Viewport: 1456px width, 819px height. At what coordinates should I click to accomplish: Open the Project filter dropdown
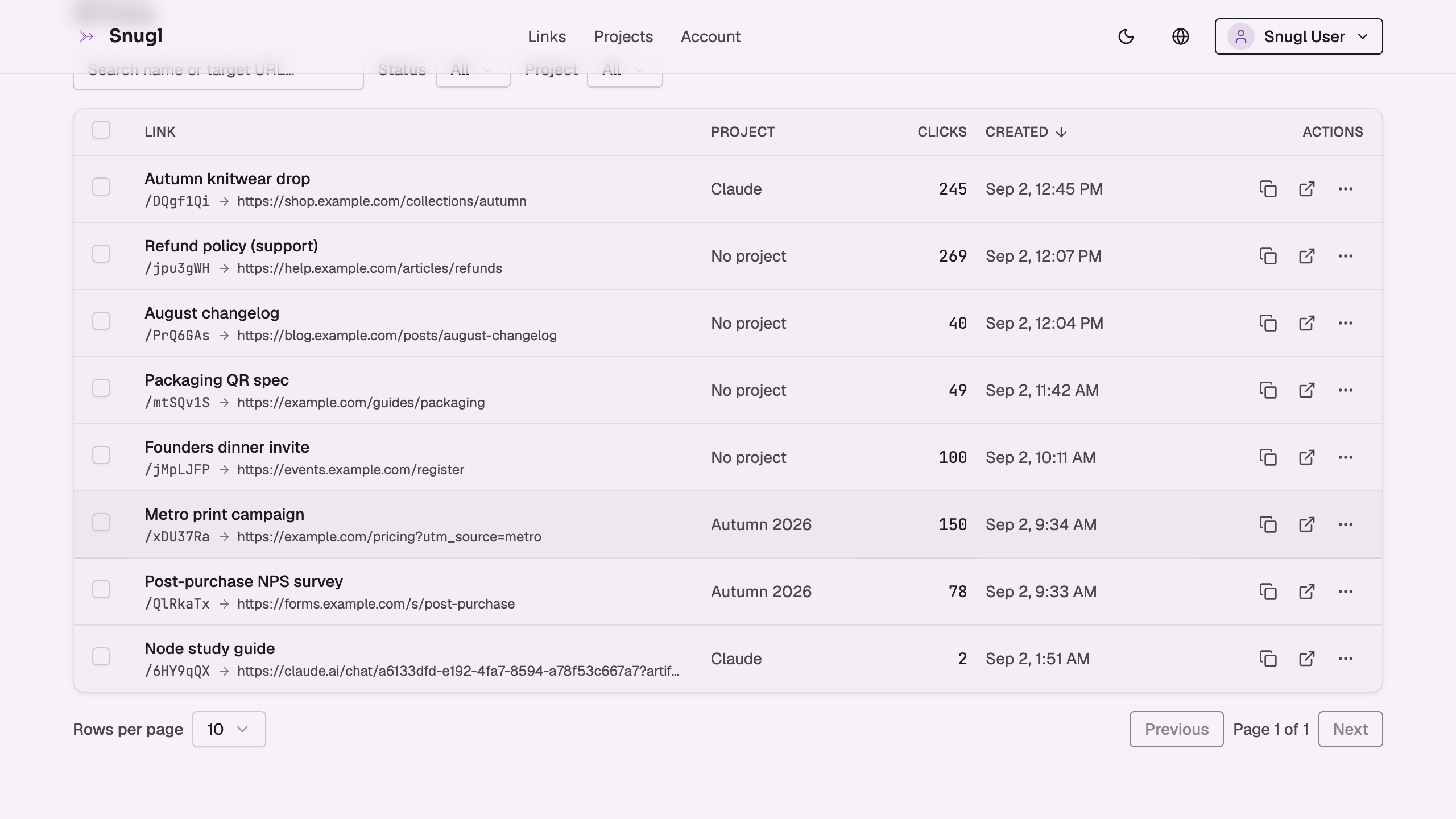point(625,71)
